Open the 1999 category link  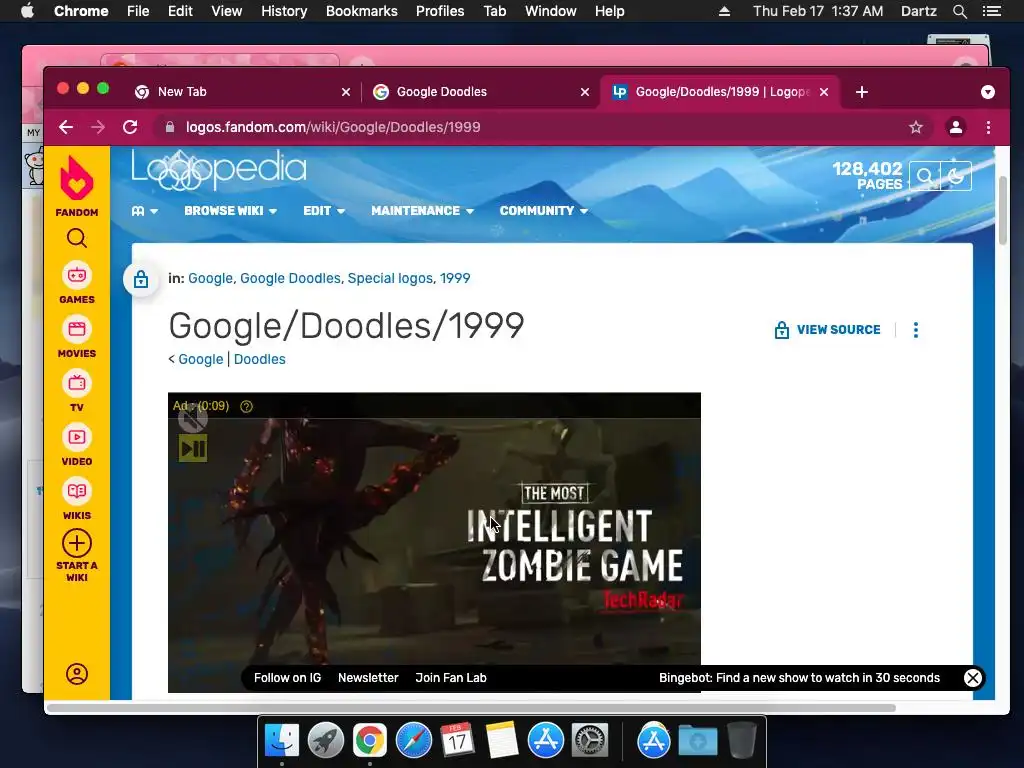click(455, 278)
